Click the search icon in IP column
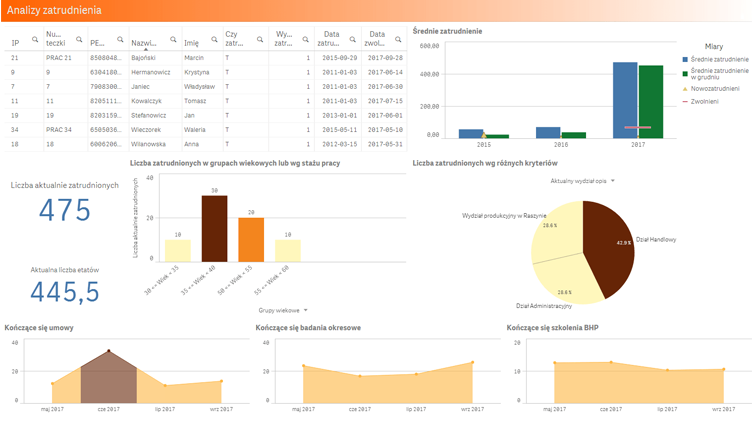This screenshot has height=429, width=753. [35, 39]
